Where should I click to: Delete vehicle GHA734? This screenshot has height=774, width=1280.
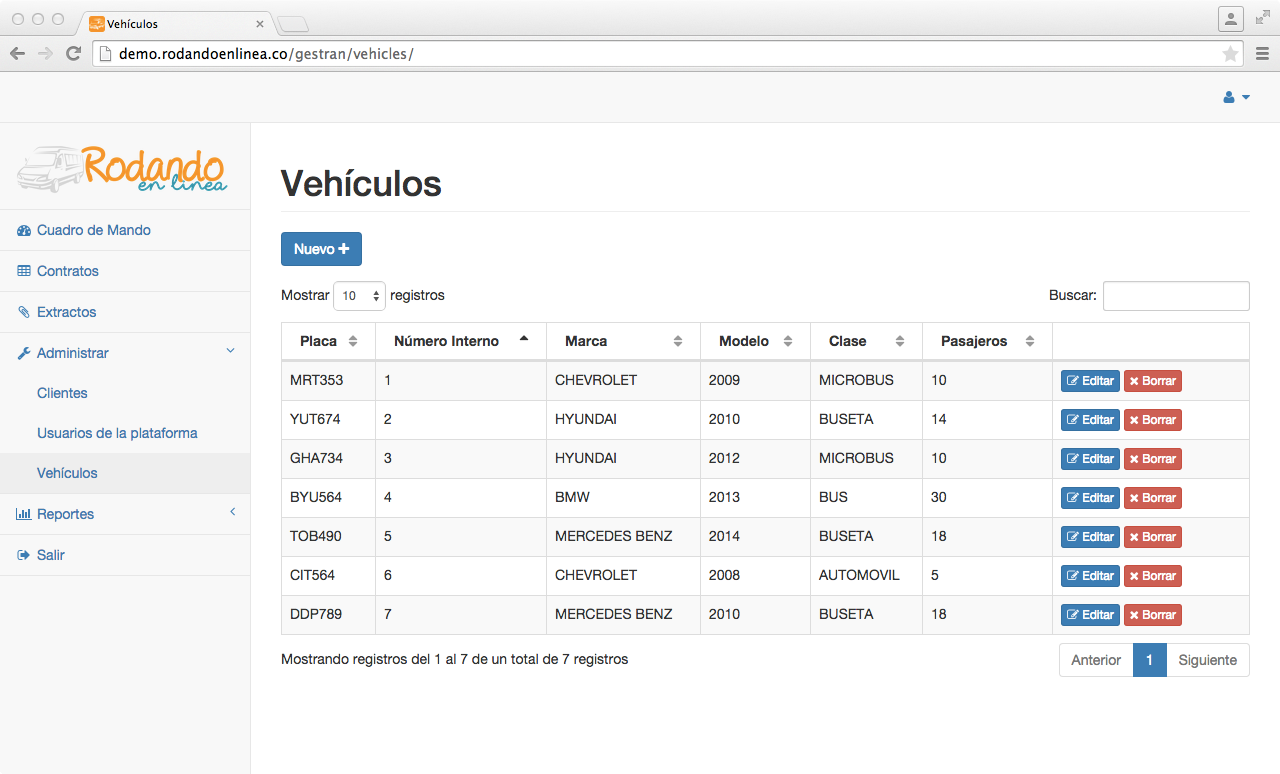[1153, 459]
